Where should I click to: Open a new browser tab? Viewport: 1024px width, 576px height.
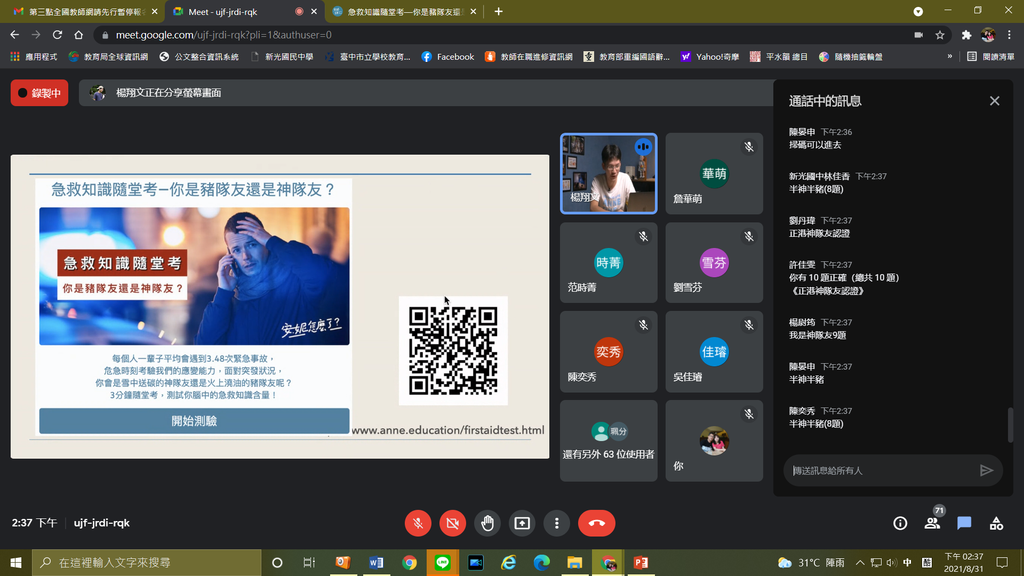pyautogui.click(x=498, y=12)
